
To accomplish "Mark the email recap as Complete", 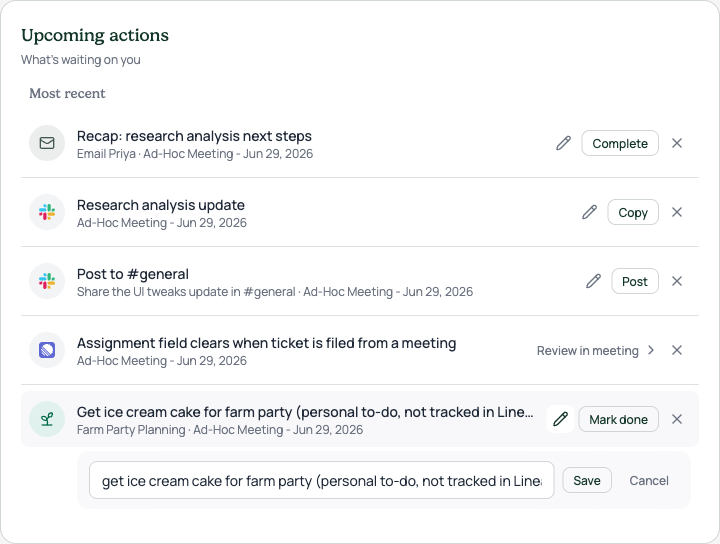I will click(x=620, y=143).
